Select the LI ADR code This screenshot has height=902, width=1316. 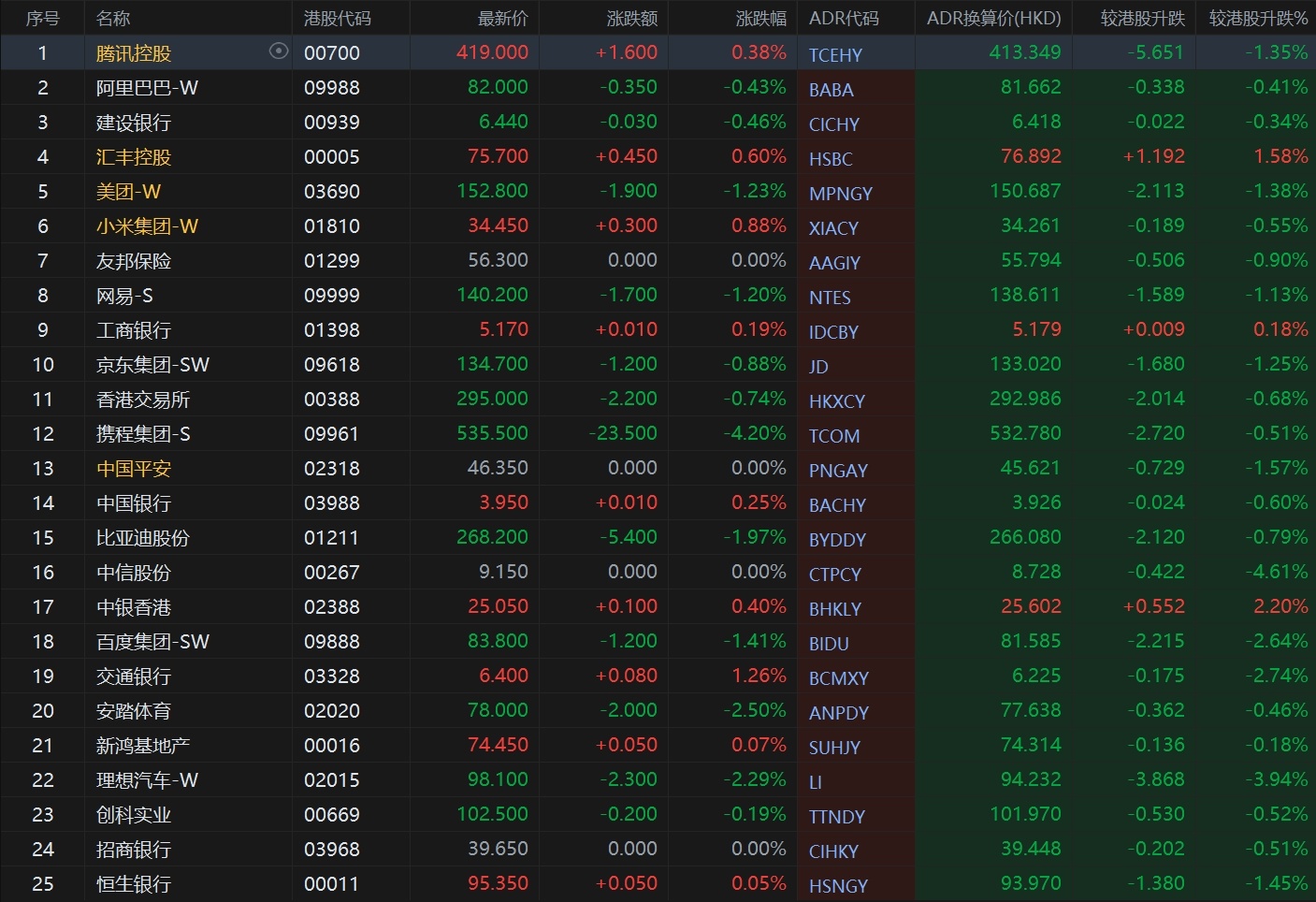816,782
